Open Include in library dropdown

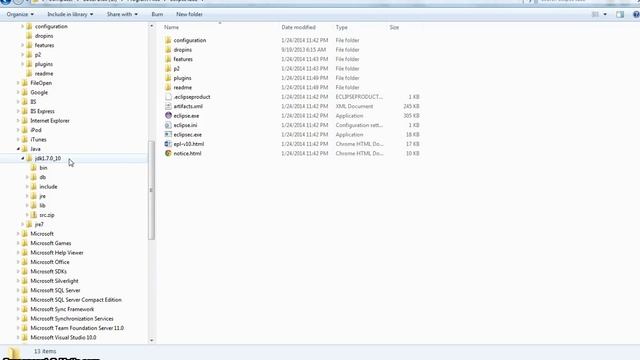click(x=70, y=14)
